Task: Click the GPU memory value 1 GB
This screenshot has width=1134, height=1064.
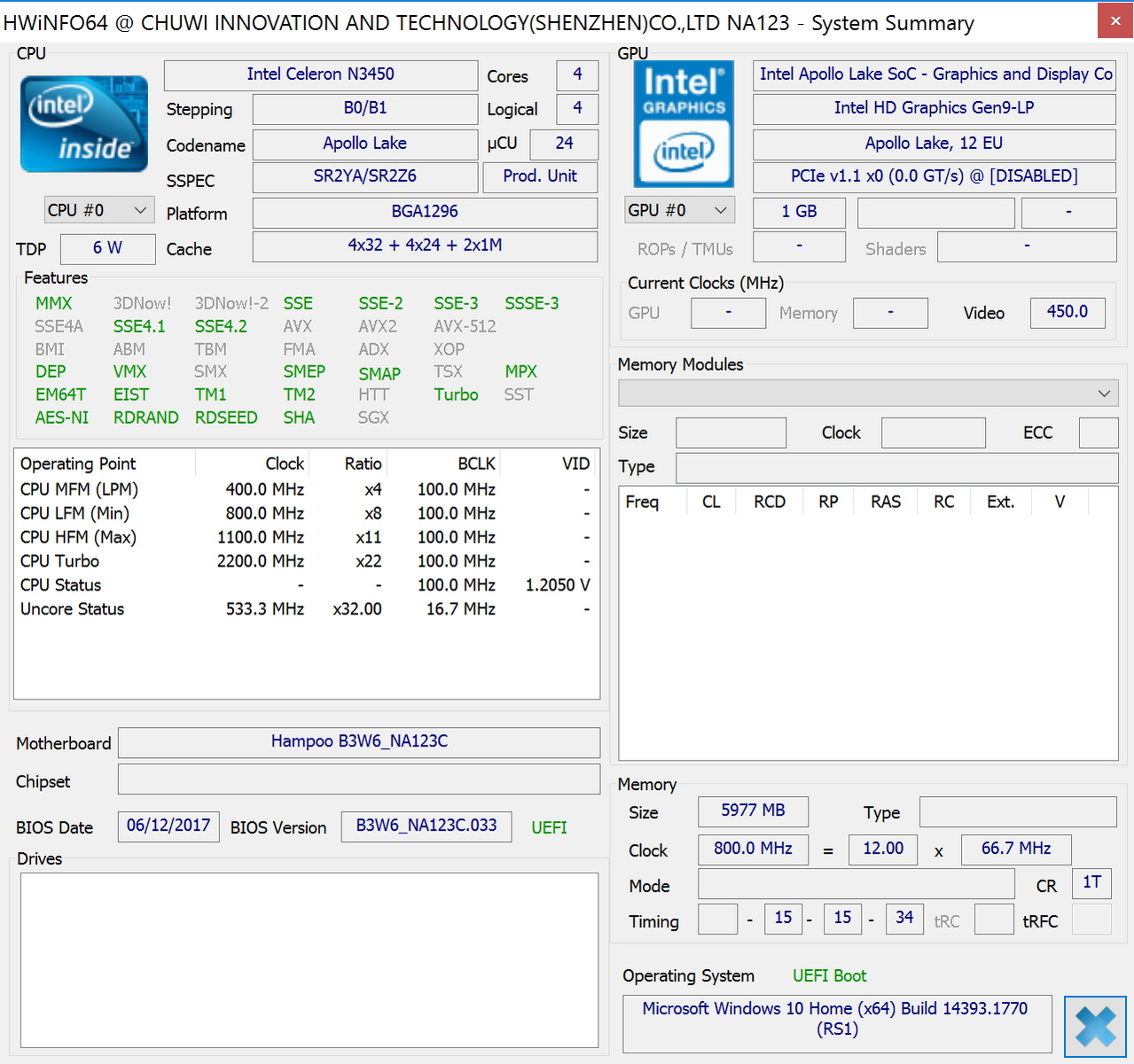Action: (799, 212)
